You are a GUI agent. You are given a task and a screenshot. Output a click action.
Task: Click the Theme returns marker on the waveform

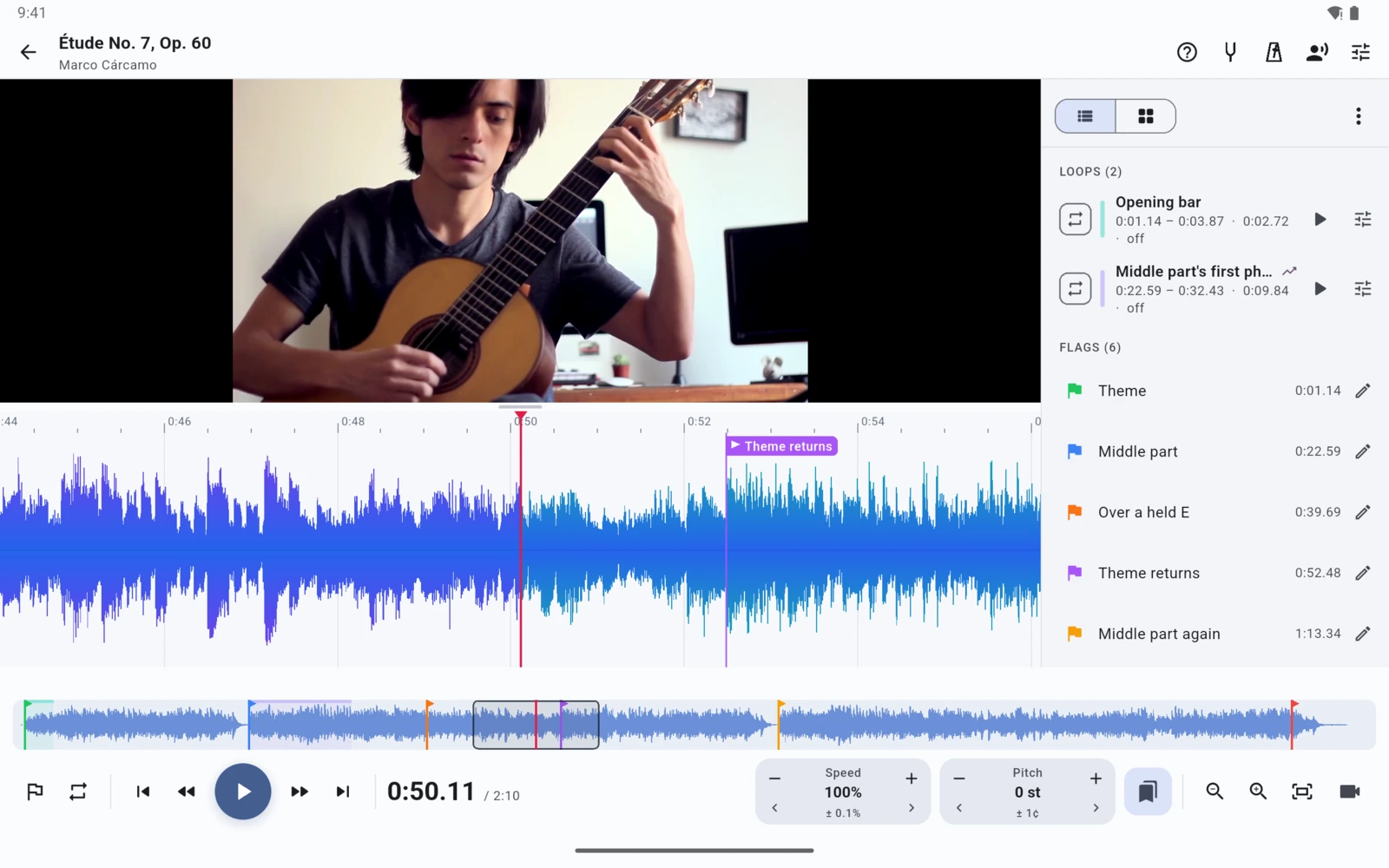(x=781, y=446)
